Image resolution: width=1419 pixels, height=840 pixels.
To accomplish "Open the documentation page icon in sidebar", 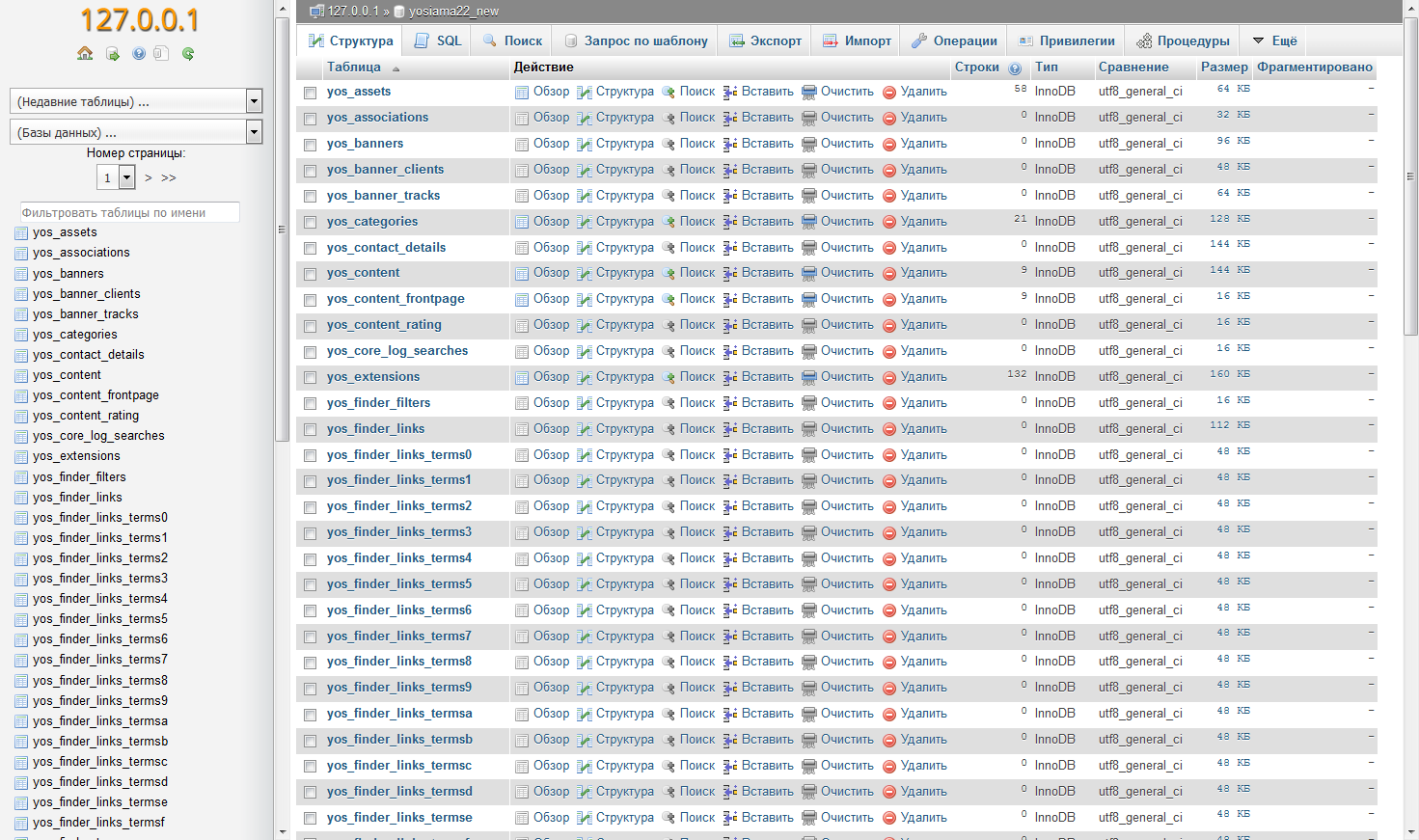I will (161, 54).
